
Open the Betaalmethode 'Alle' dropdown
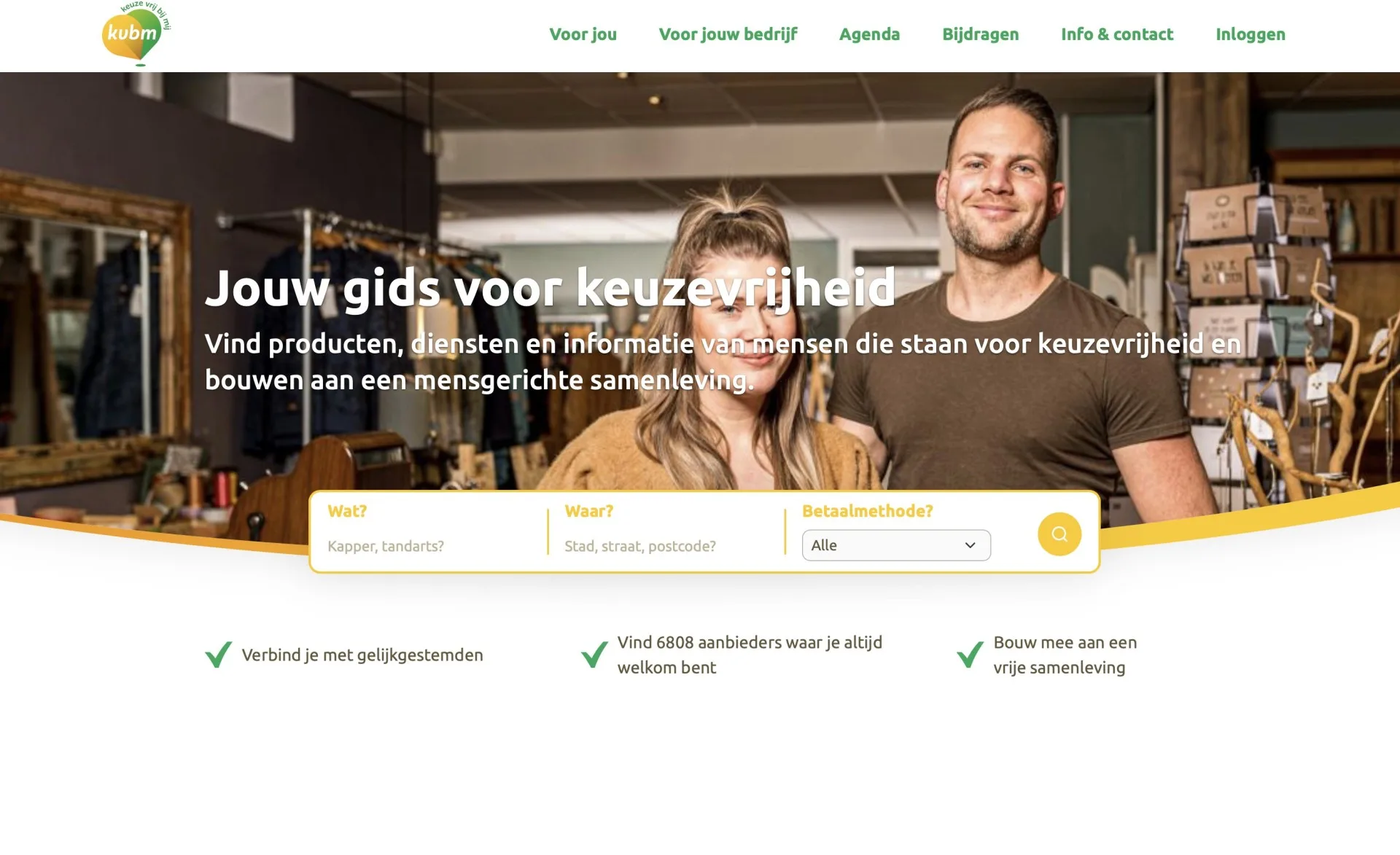point(896,545)
